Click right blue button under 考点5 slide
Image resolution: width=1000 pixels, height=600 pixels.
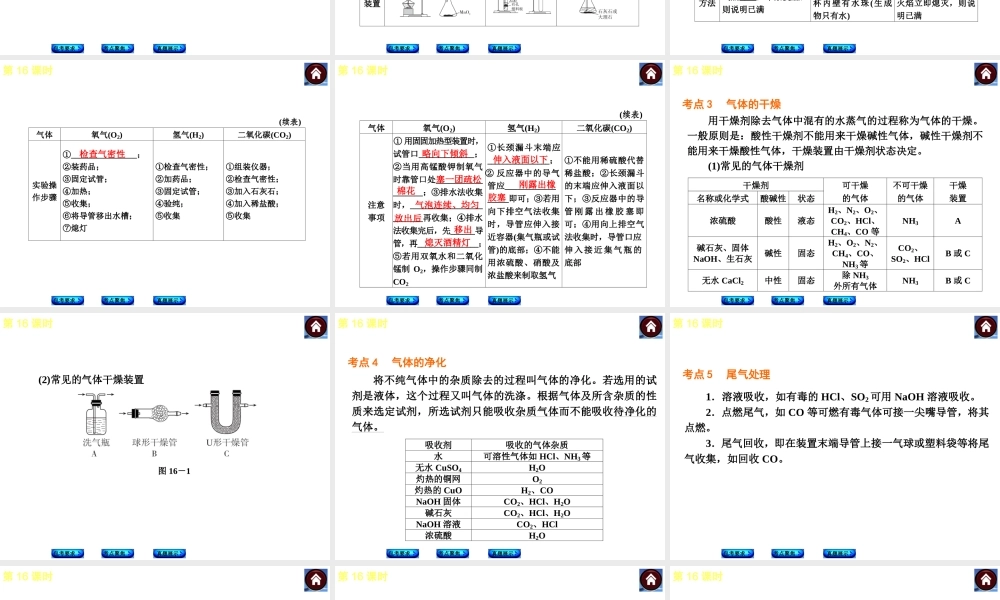point(839,553)
